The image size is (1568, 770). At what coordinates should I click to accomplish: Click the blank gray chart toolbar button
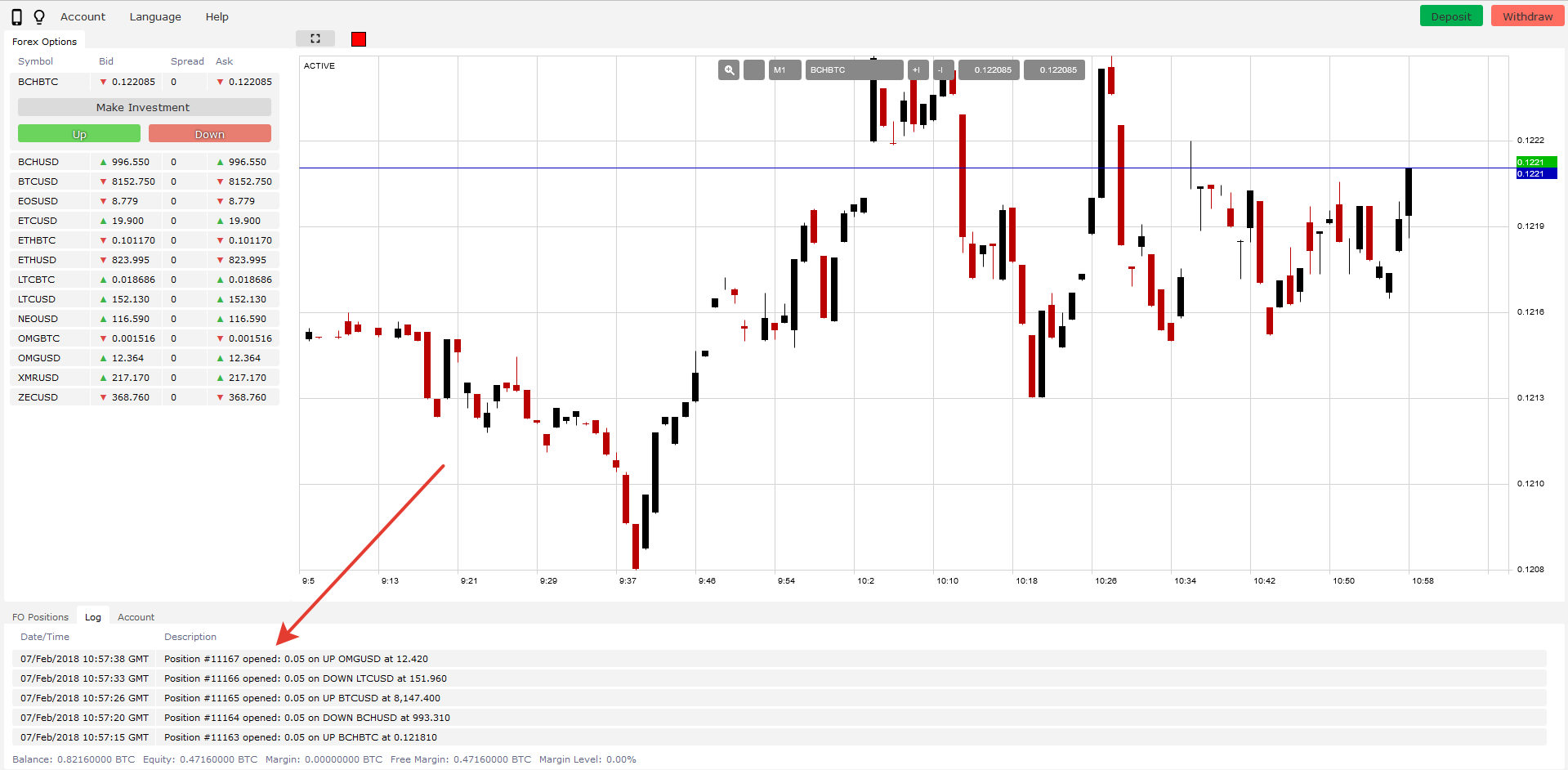[x=753, y=70]
